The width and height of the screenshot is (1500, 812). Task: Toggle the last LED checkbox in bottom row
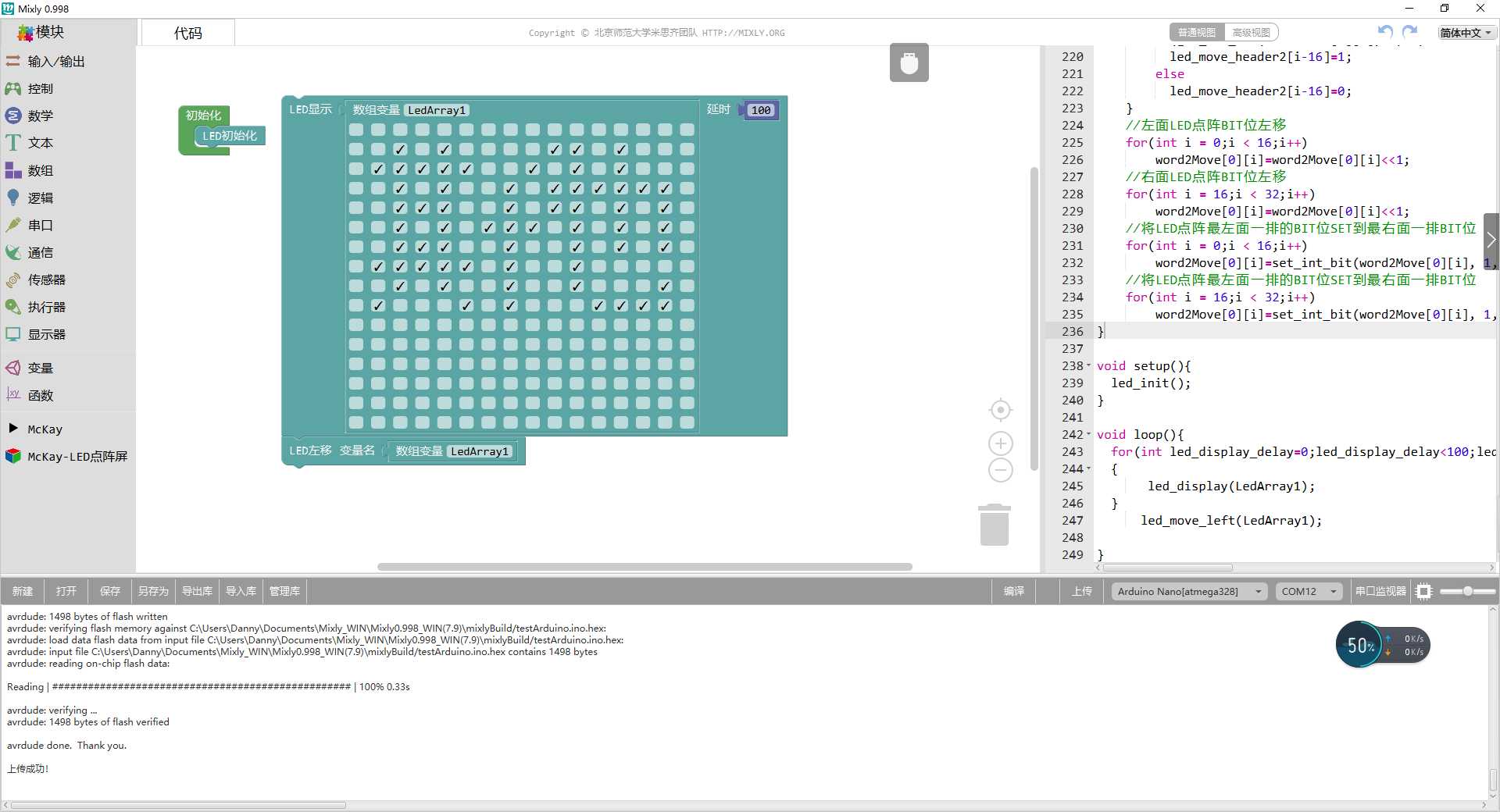click(x=687, y=422)
